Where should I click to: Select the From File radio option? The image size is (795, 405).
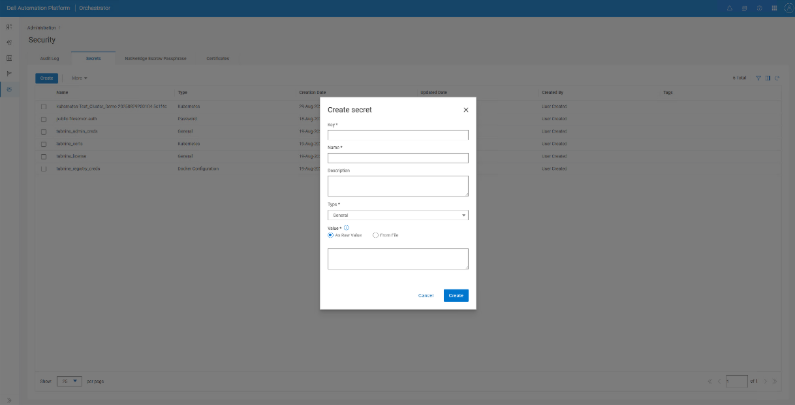tap(375, 235)
